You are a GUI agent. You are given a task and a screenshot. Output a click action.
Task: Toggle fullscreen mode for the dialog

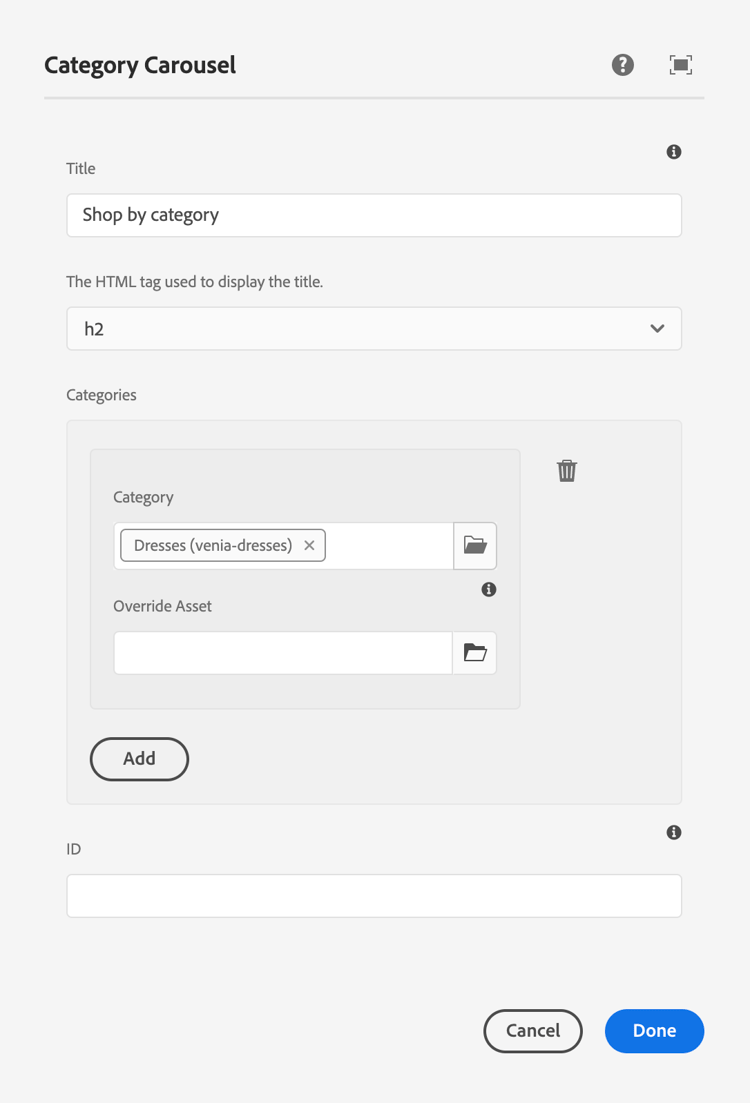click(681, 64)
